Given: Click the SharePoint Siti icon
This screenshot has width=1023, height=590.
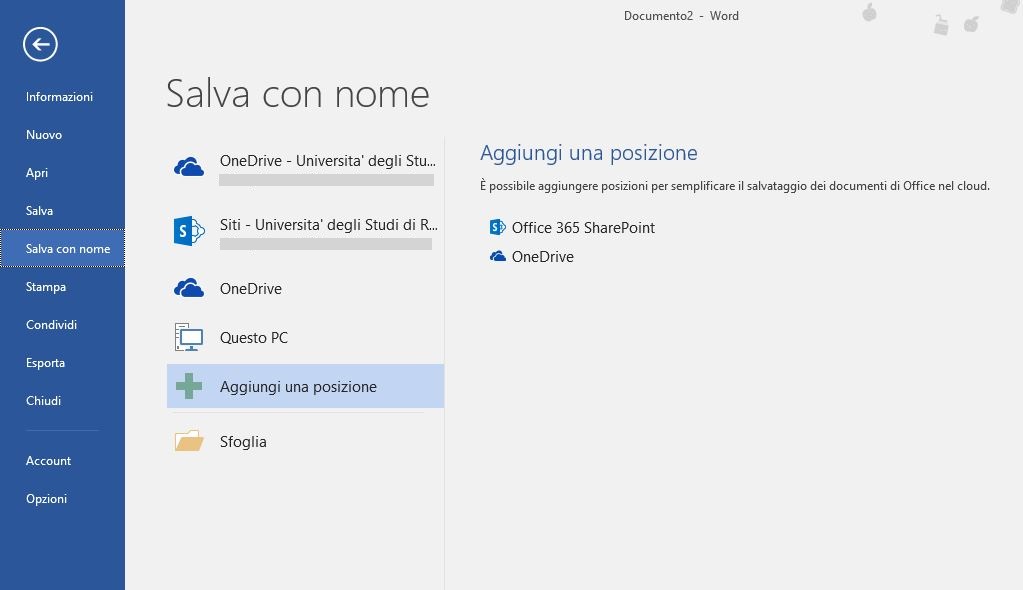Looking at the screenshot, I should click(x=189, y=230).
